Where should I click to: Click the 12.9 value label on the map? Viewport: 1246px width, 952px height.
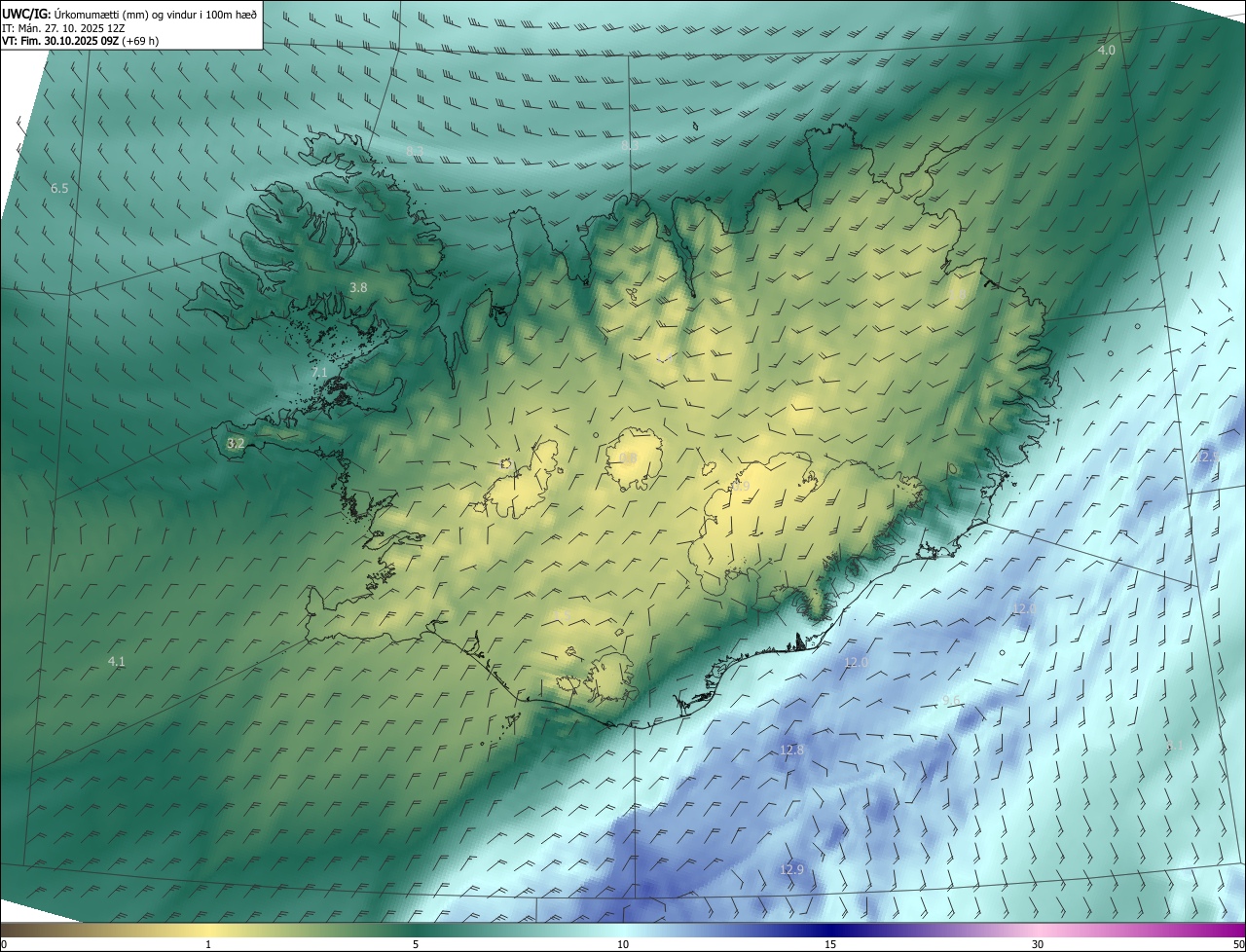click(792, 869)
